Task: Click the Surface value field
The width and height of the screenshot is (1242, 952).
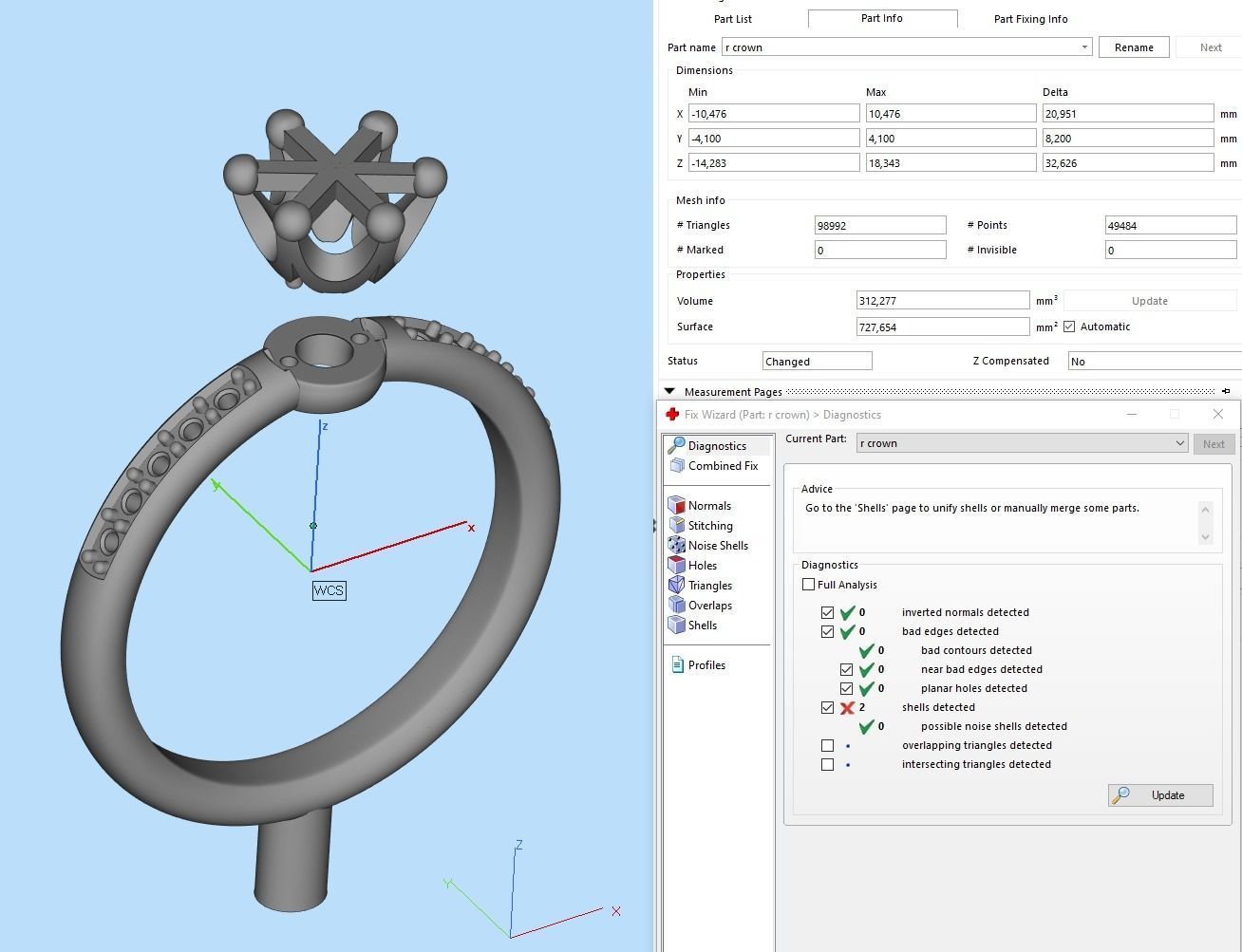Action: click(x=943, y=327)
